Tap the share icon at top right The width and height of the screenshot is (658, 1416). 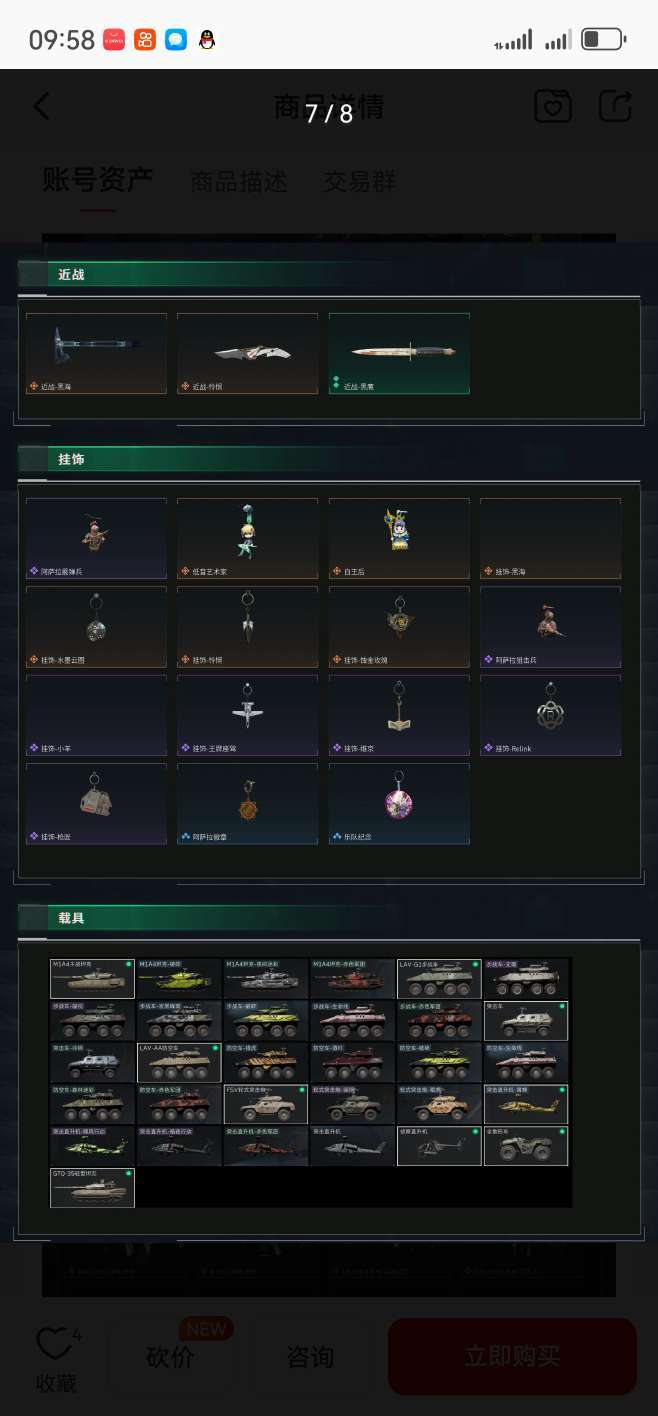point(615,106)
